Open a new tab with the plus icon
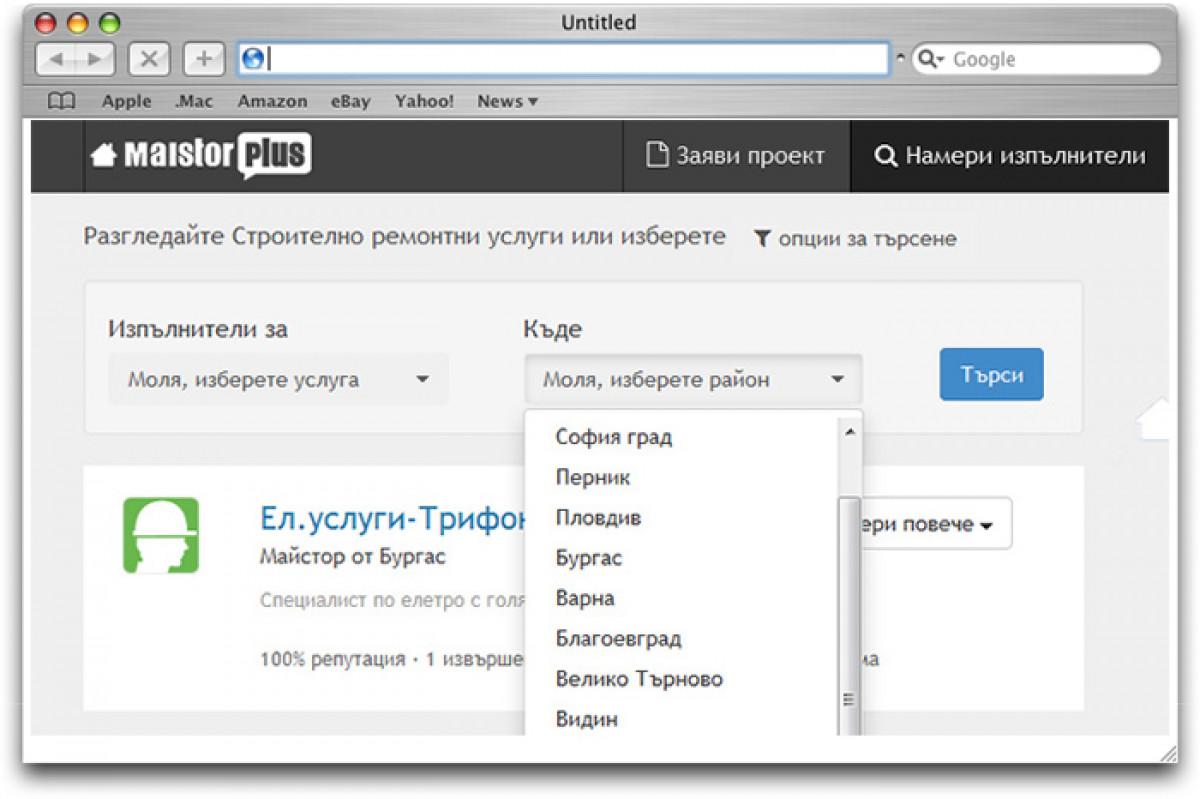 202,58
